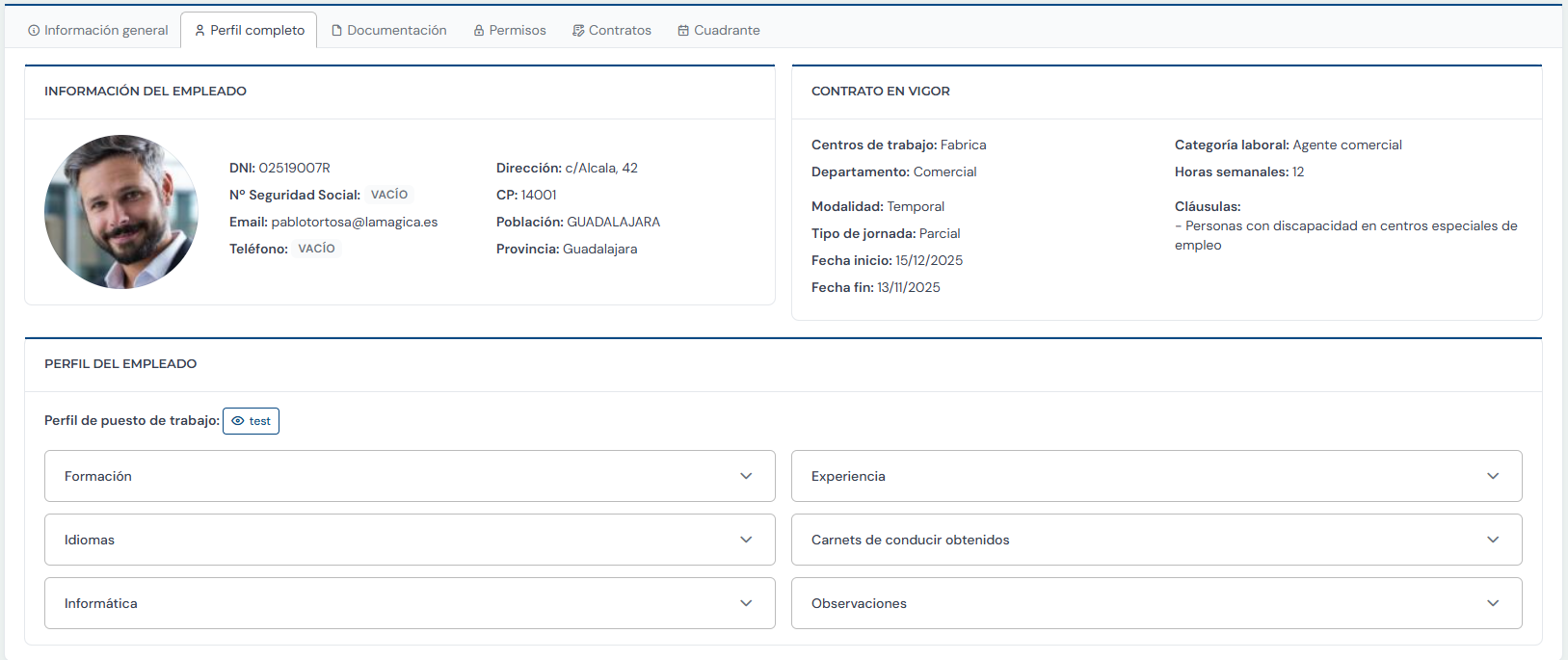Click the contract icon beside Contratos
Viewport: 1568px width, 660px height.
578,31
